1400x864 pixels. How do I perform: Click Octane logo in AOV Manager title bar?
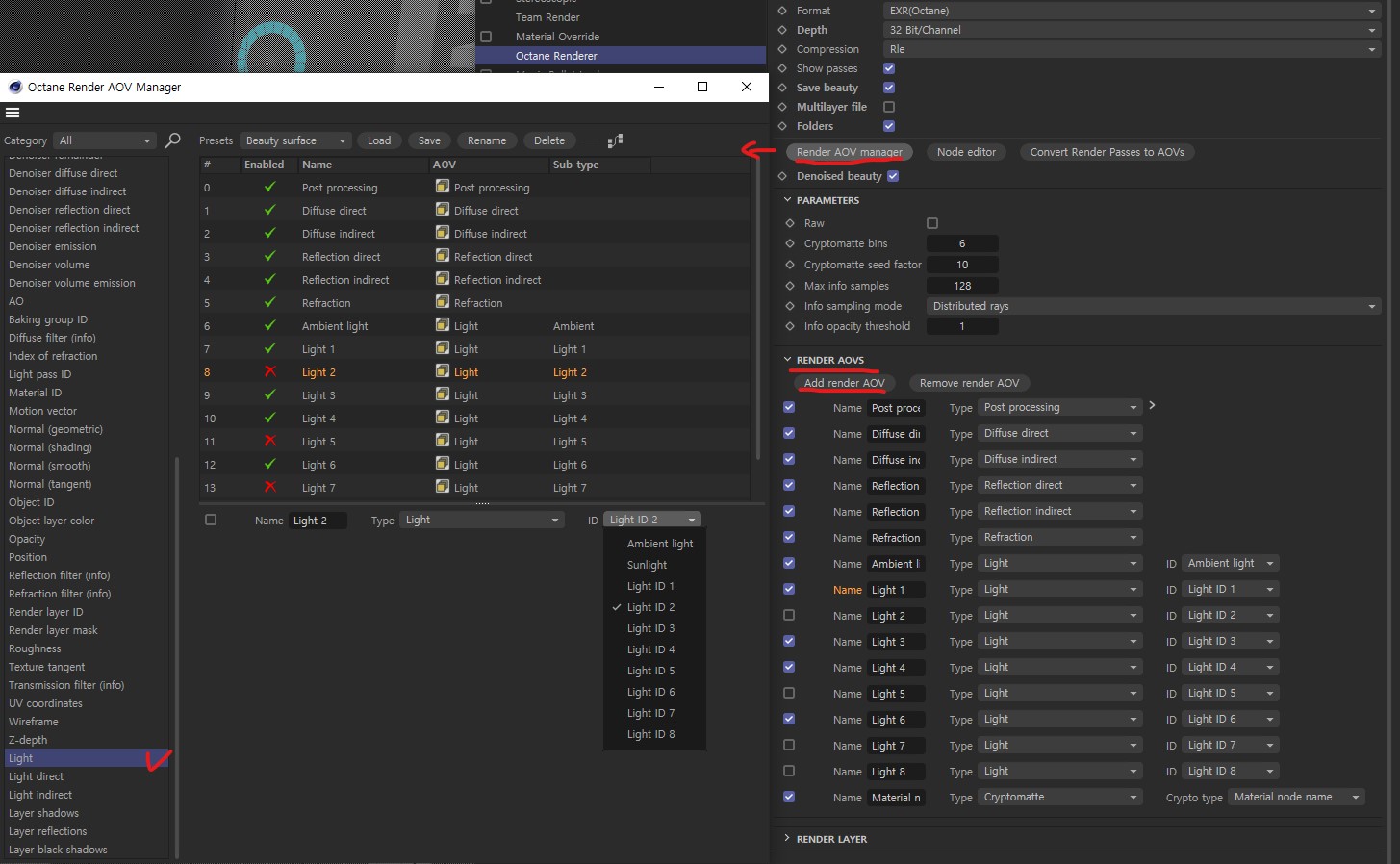(x=15, y=87)
